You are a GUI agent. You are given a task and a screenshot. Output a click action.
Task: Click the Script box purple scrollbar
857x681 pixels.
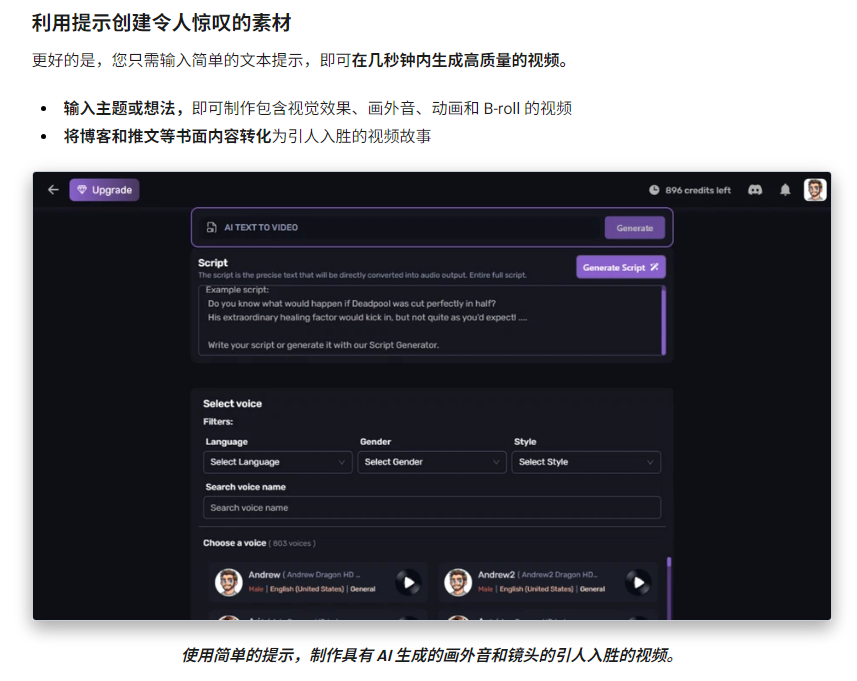pyautogui.click(x=662, y=320)
